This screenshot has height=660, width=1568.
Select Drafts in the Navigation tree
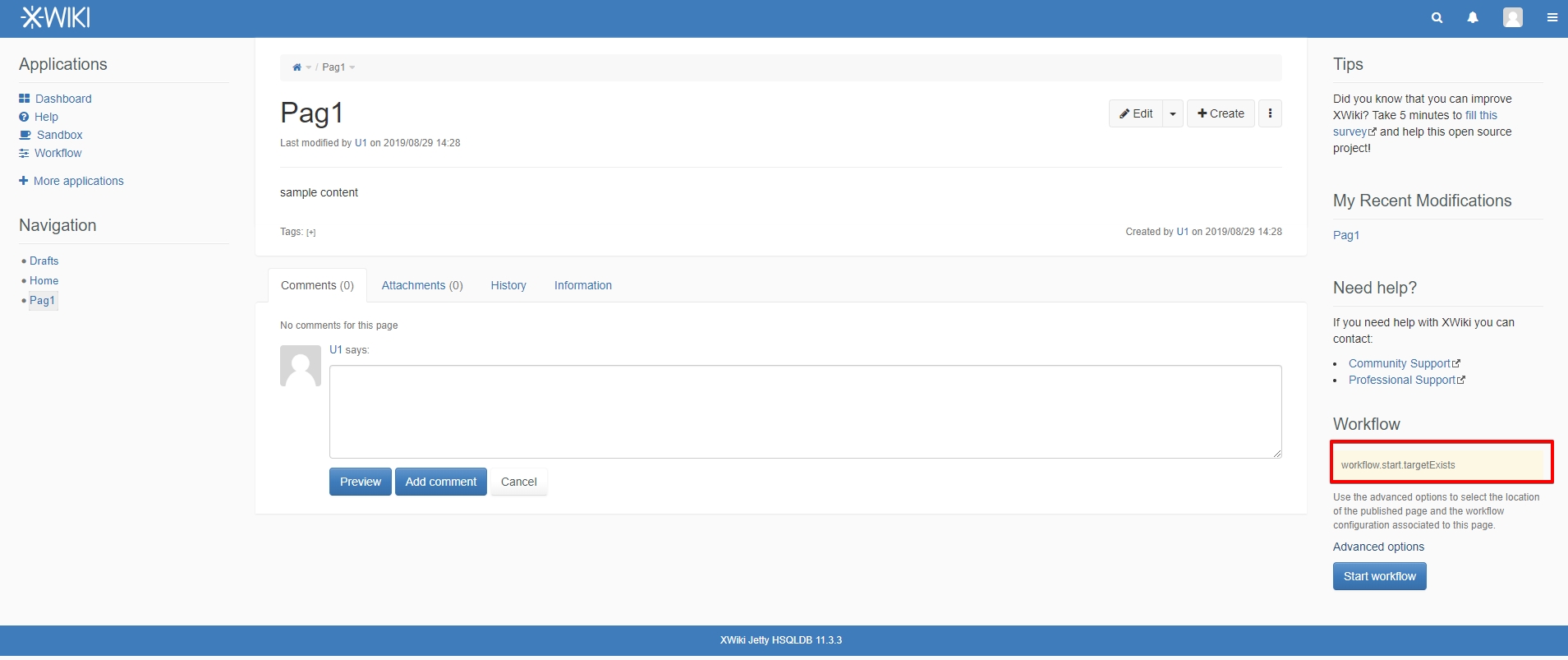point(44,261)
